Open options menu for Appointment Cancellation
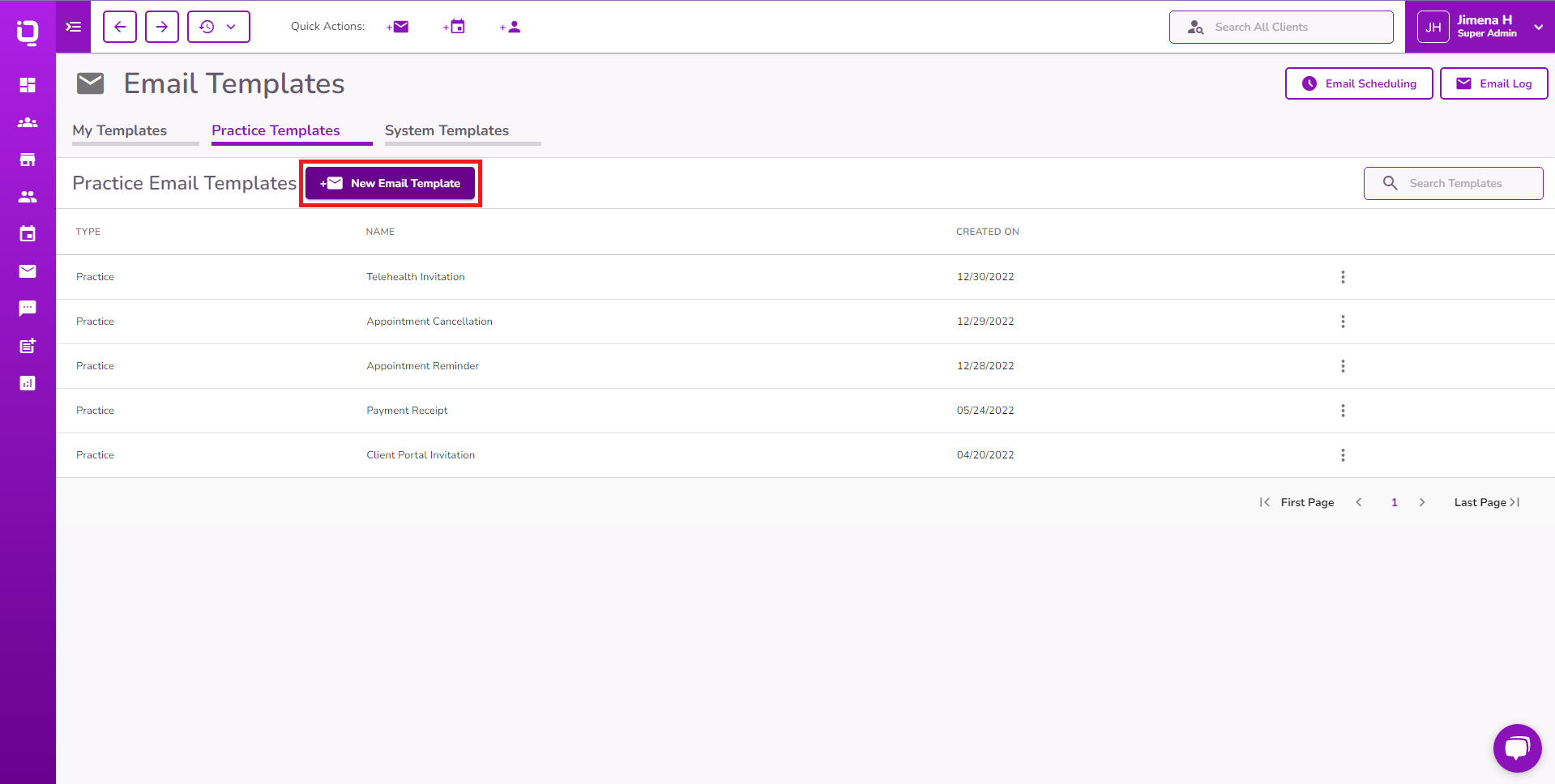The image size is (1555, 784). [x=1343, y=322]
